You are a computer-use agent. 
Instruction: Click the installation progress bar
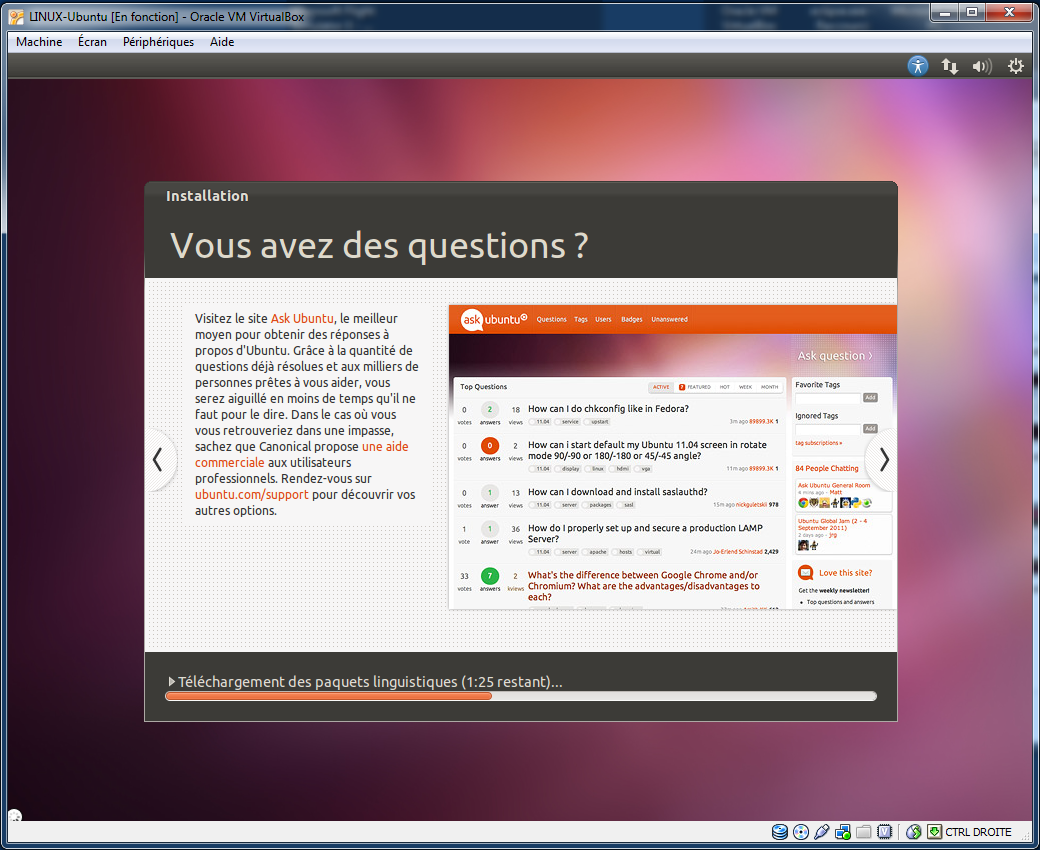pos(521,696)
